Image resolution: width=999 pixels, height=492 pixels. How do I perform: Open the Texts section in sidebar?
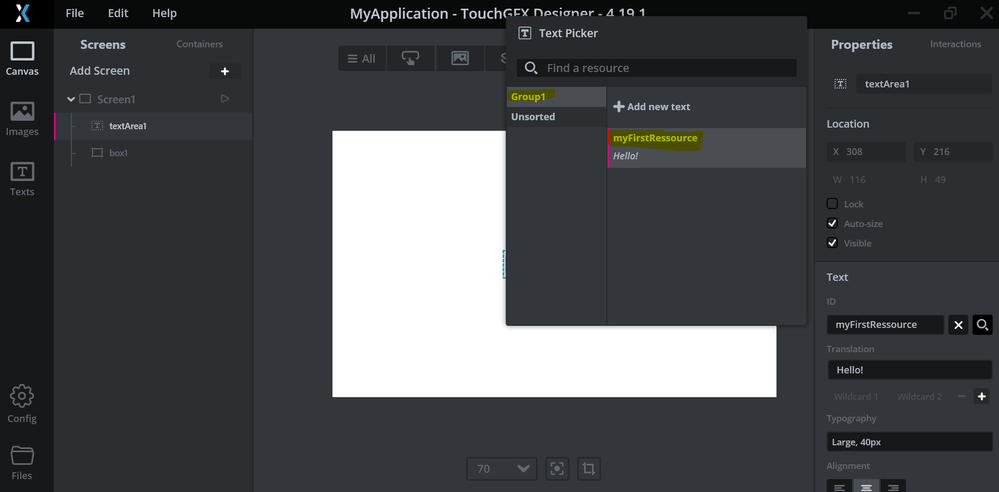(x=22, y=179)
